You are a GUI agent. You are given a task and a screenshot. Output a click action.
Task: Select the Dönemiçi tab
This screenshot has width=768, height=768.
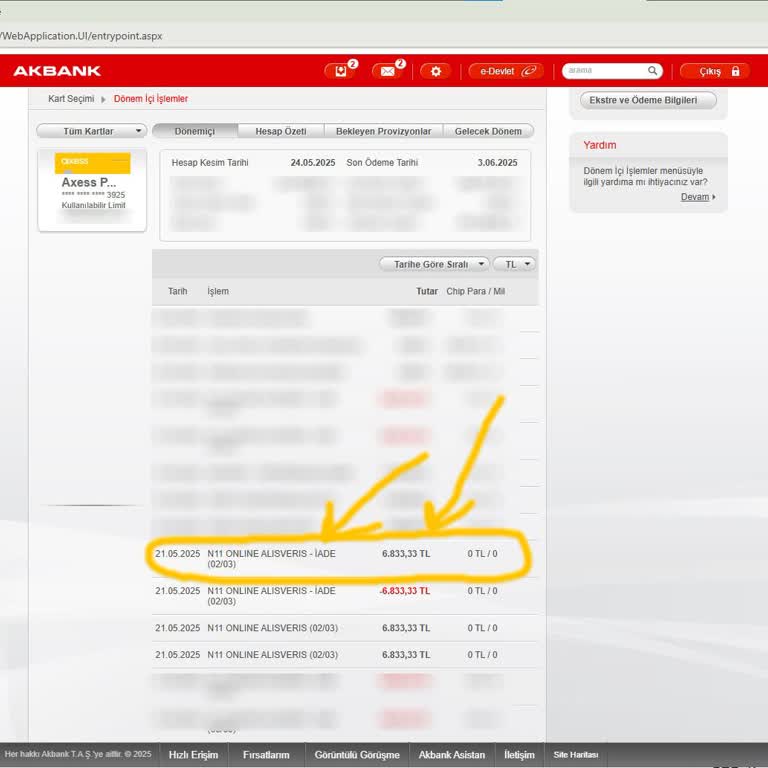click(195, 131)
